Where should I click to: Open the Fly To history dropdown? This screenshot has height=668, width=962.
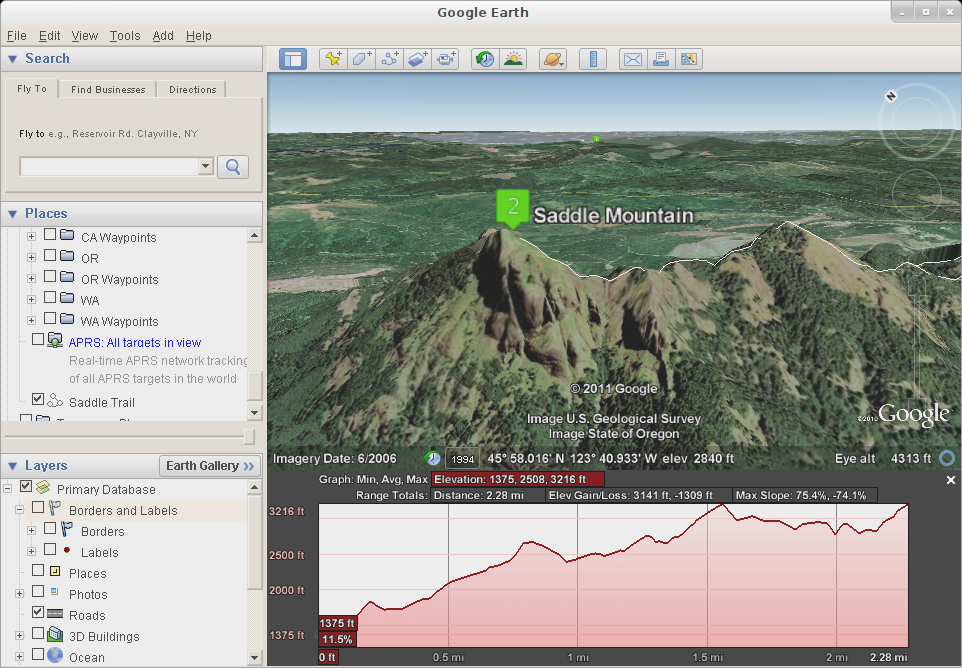click(206, 166)
